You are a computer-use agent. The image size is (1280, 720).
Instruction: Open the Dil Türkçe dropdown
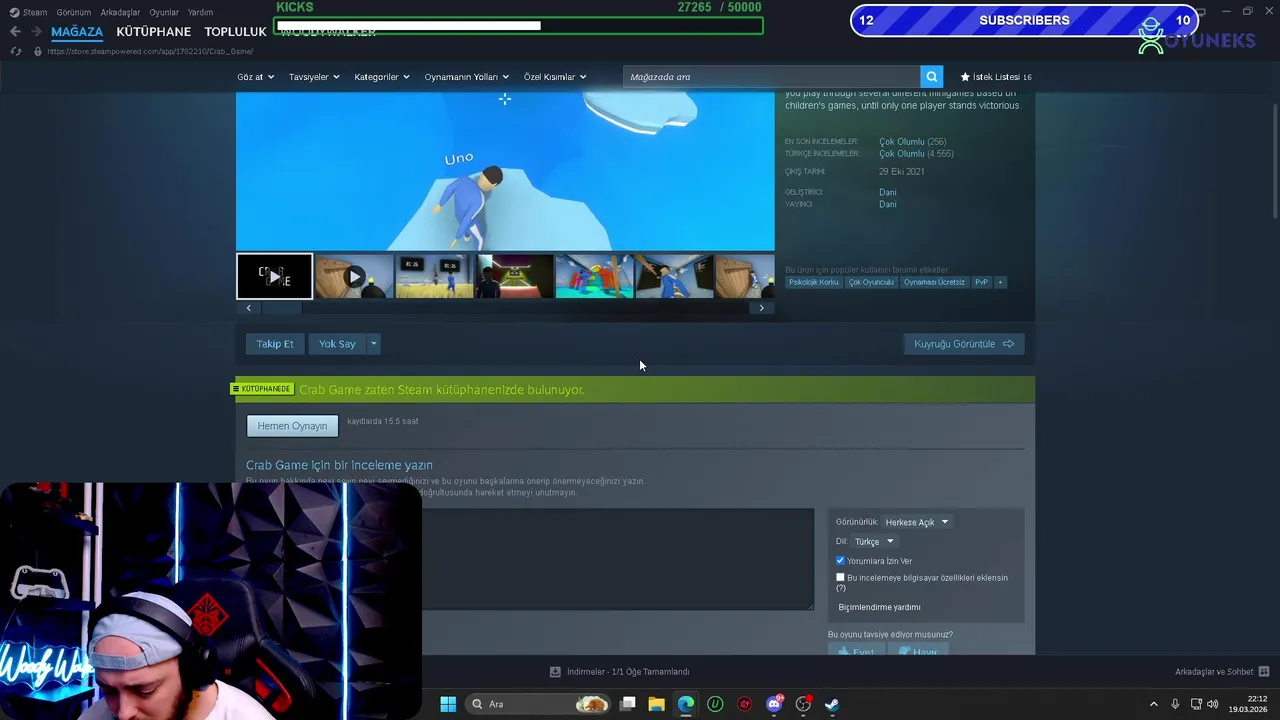[874, 542]
